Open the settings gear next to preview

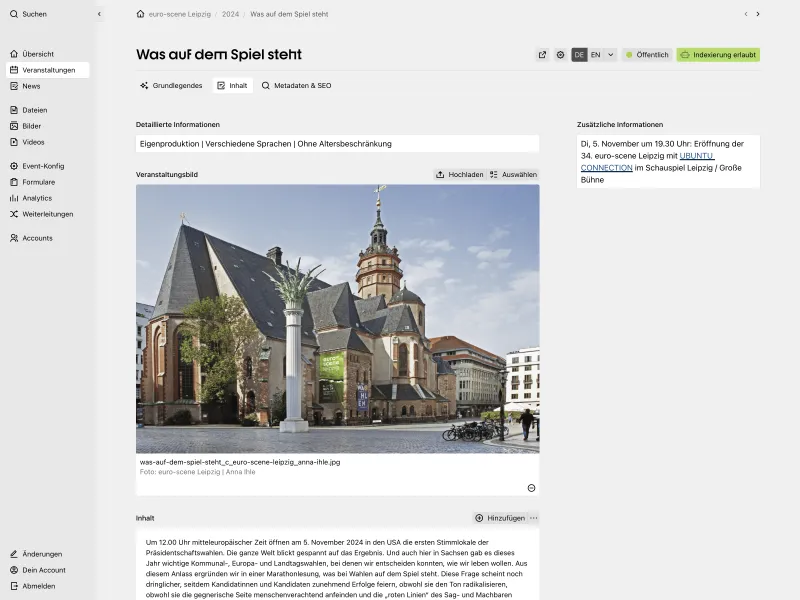point(561,55)
